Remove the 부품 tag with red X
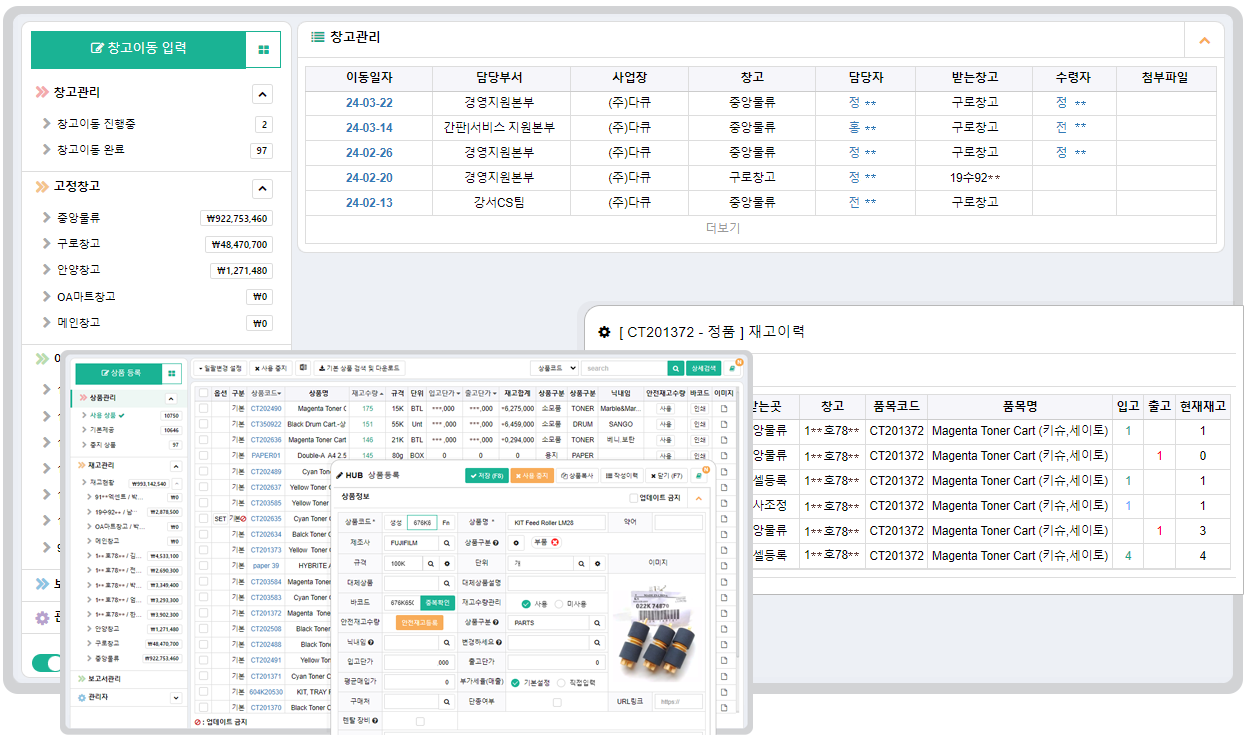The width and height of the screenshot is (1246, 735). pyautogui.click(x=555, y=542)
